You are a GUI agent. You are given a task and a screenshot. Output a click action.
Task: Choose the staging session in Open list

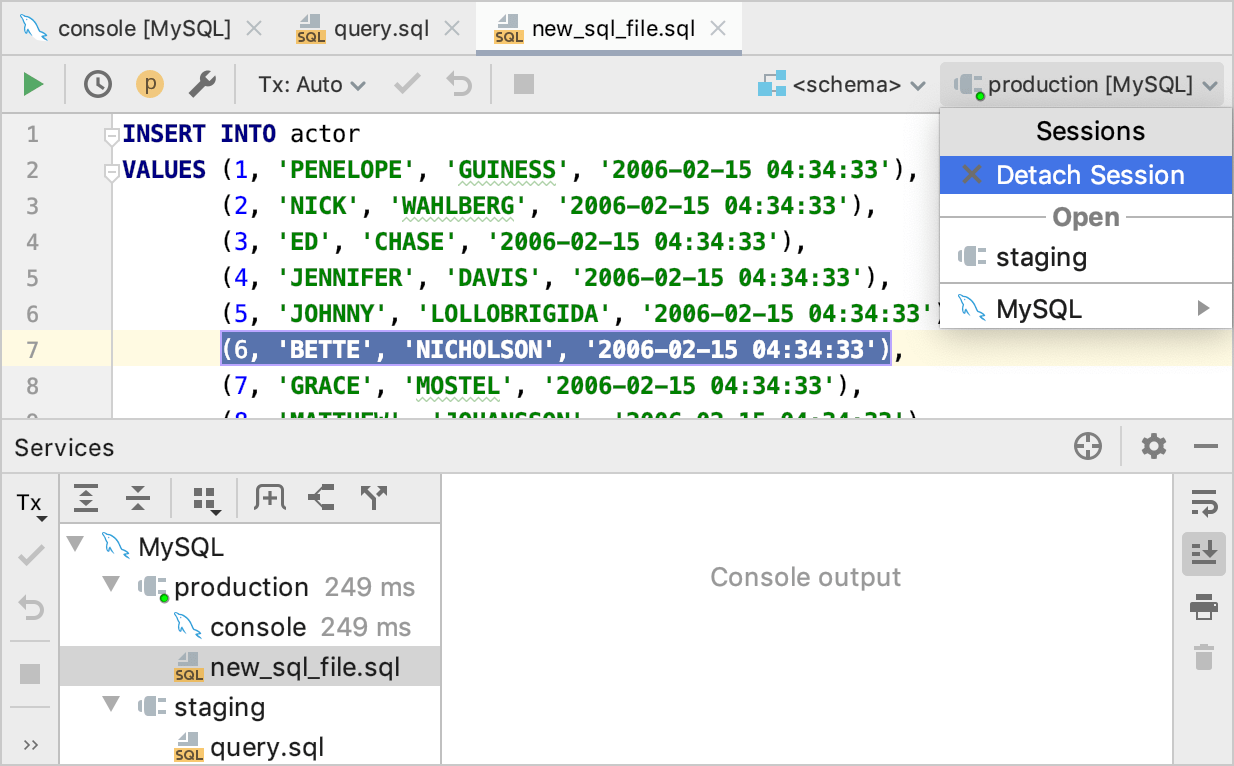point(1040,257)
